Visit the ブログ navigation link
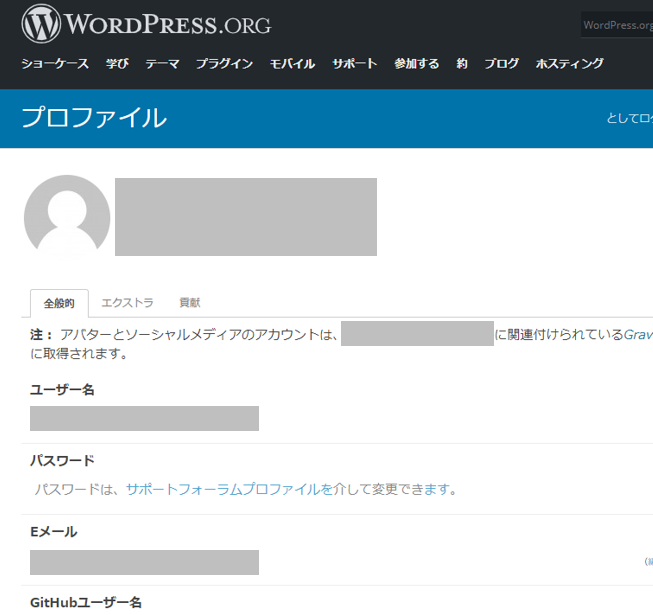The height and width of the screenshot is (615, 653). 502,64
